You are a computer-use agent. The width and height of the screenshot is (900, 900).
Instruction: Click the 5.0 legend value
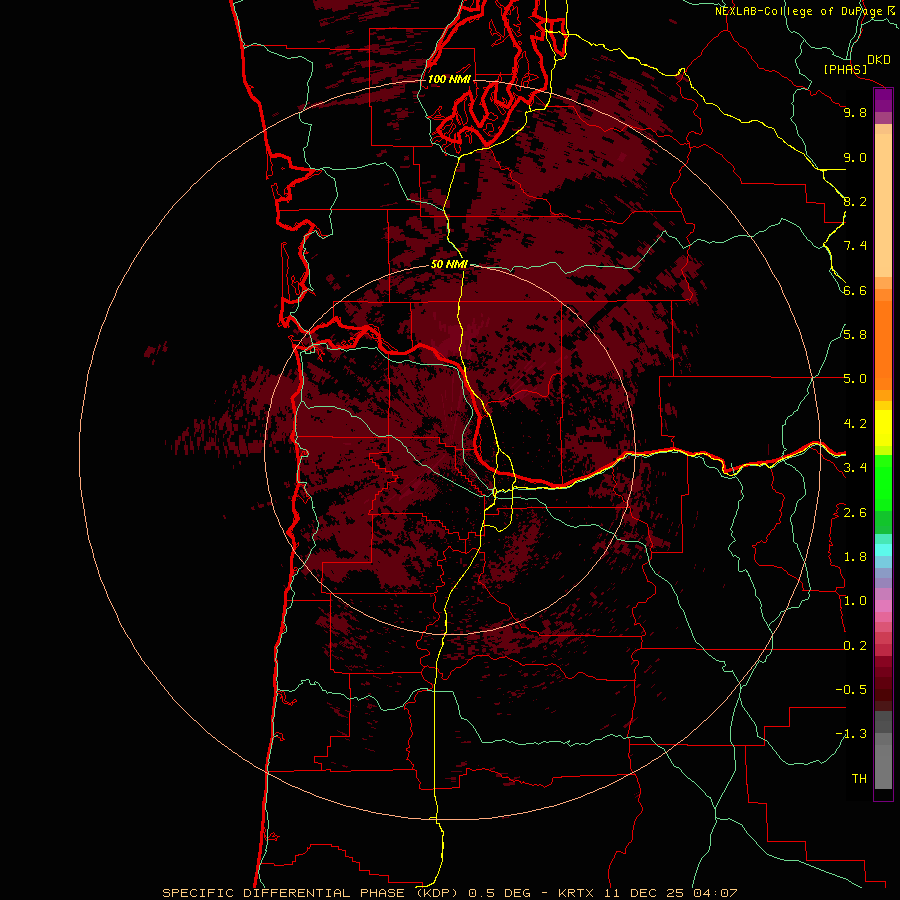[x=855, y=379]
